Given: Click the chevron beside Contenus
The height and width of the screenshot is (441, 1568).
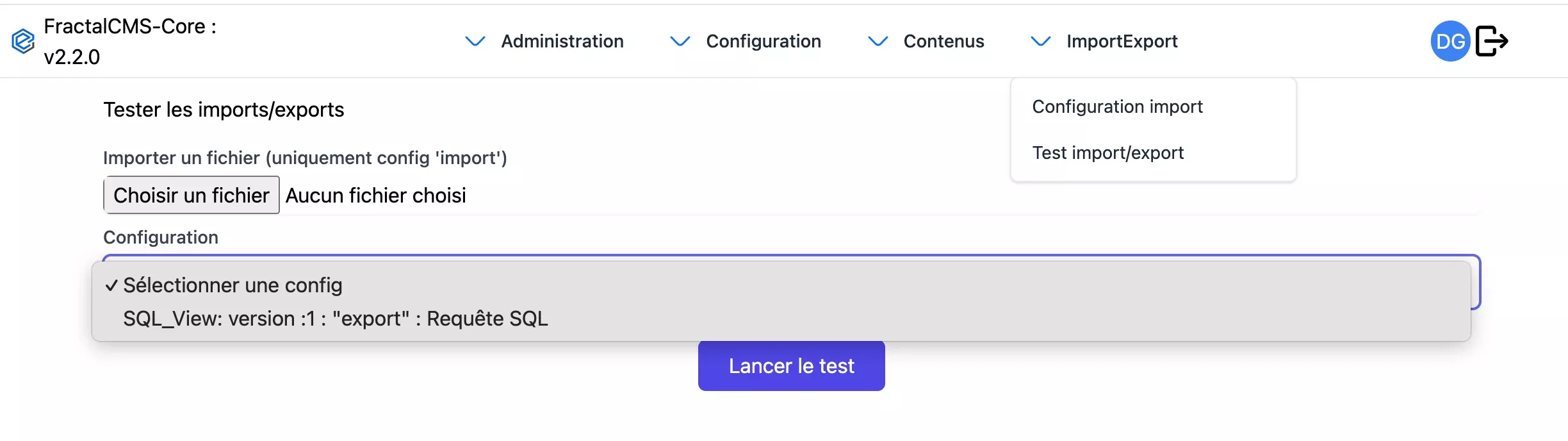Looking at the screenshot, I should point(878,41).
